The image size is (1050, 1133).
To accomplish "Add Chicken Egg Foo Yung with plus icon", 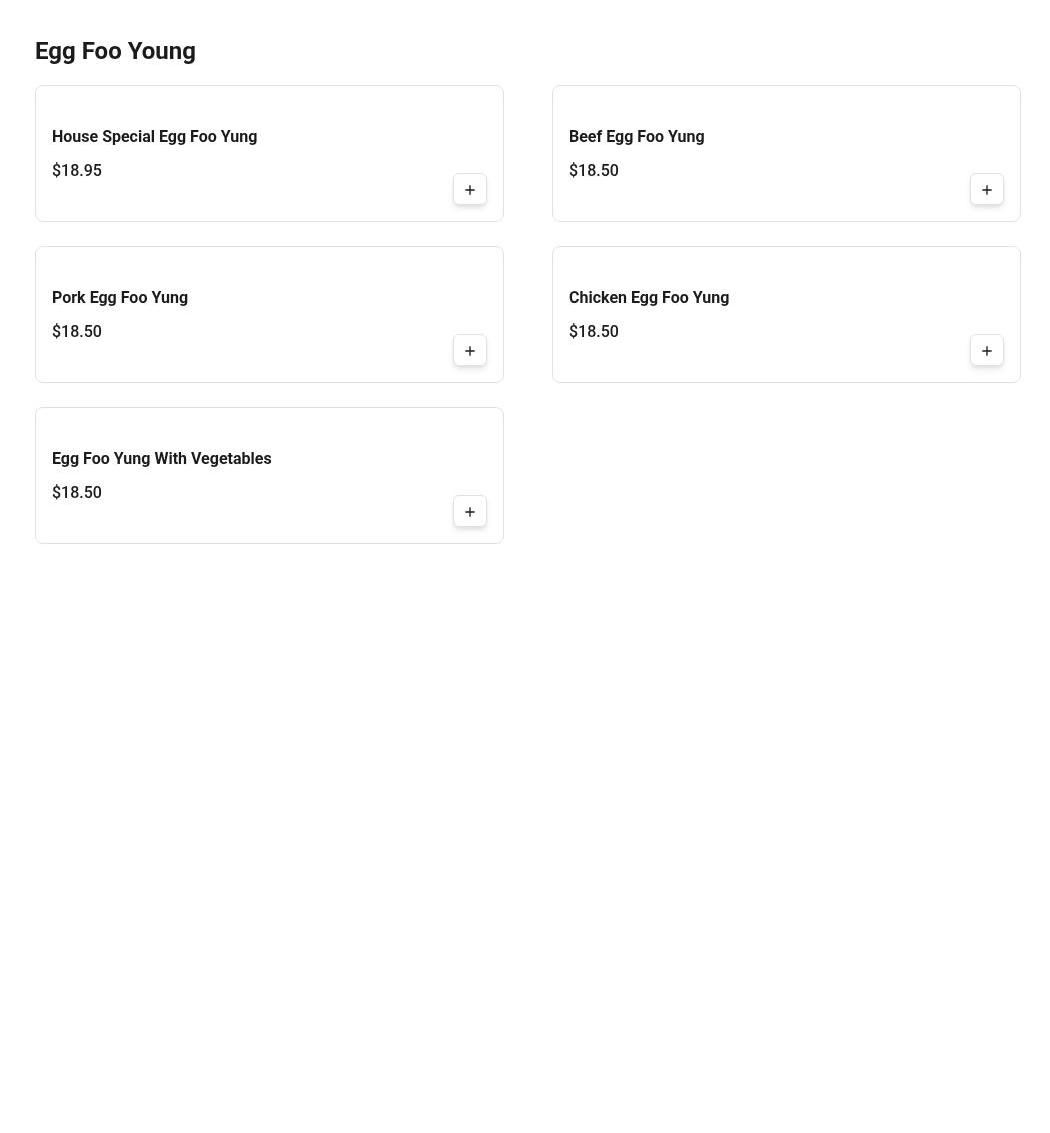I will 986,350.
